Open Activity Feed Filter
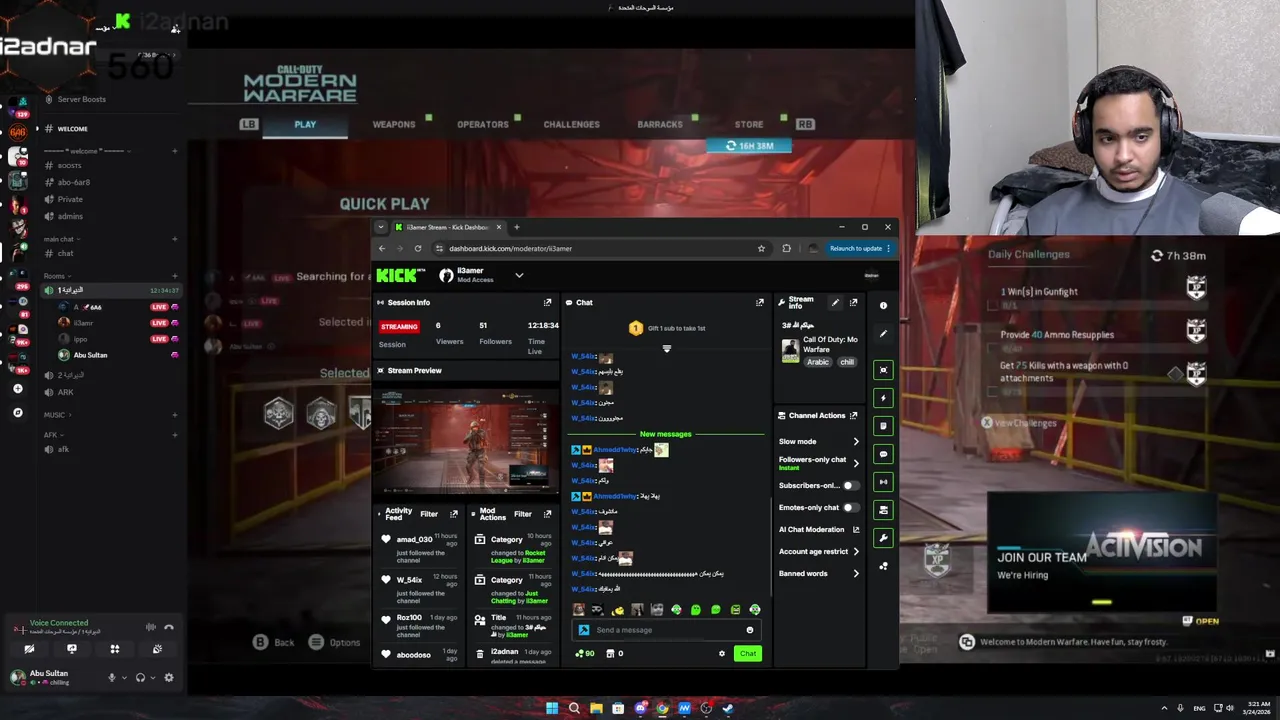 [429, 514]
